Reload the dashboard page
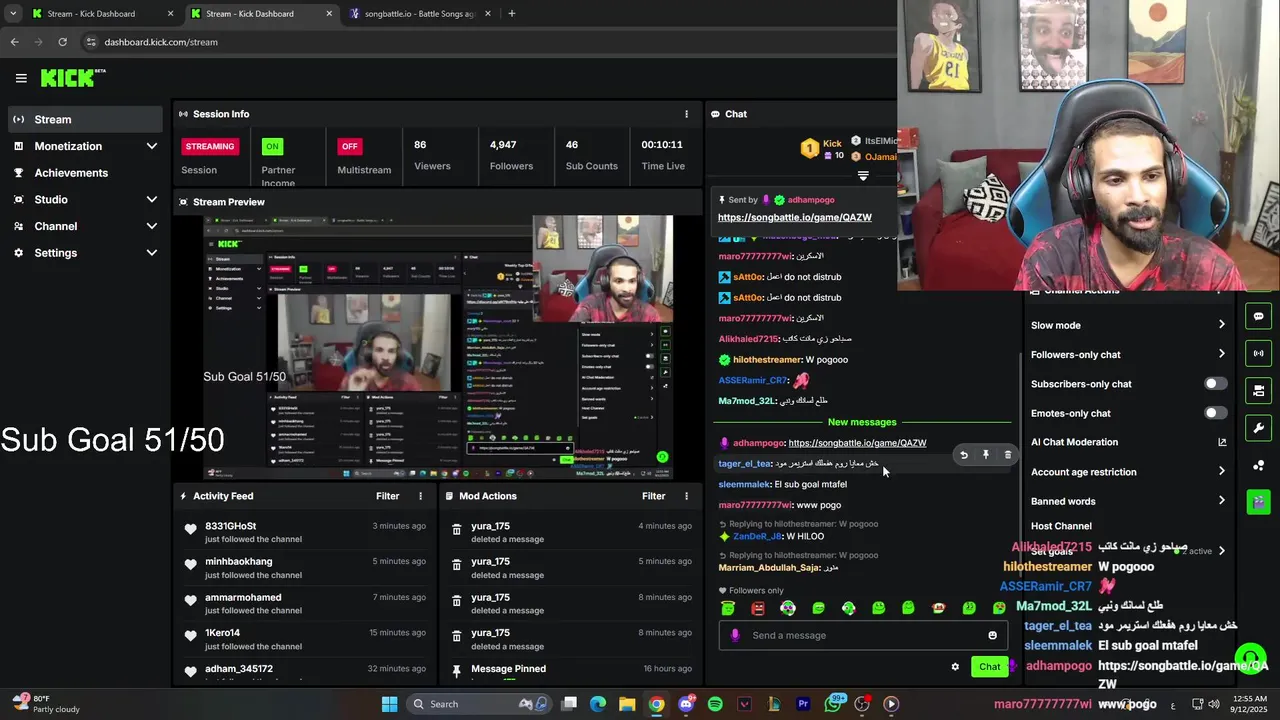Viewport: 1280px width, 720px height. (x=62, y=42)
